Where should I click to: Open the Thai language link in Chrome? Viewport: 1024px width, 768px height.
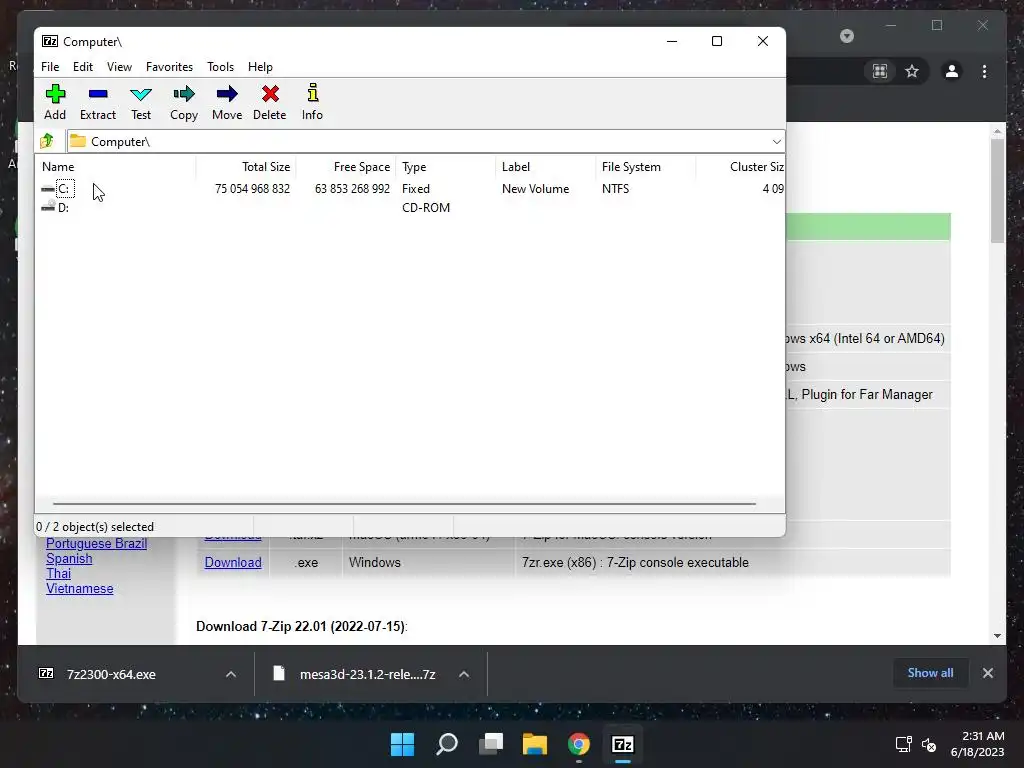click(x=58, y=573)
